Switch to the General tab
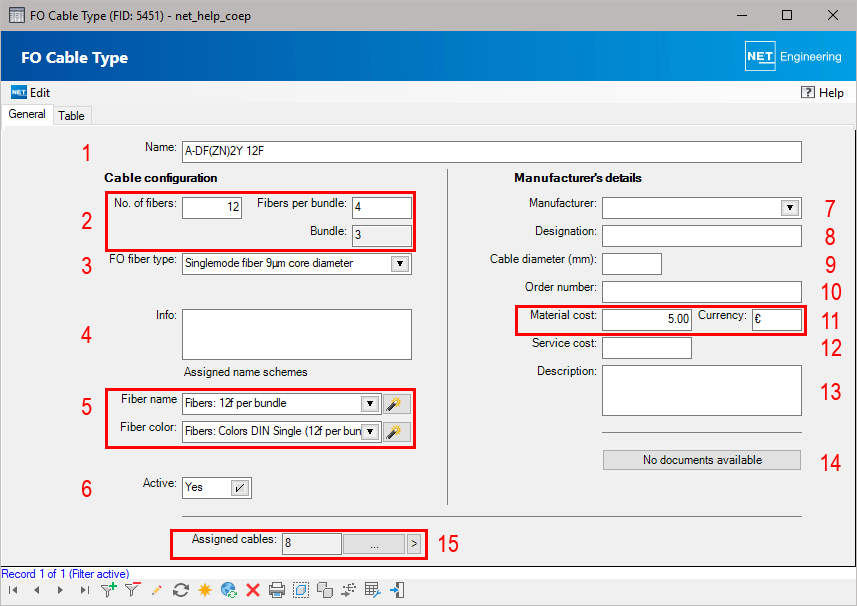Screen dimensions: 857x606 pos(27,114)
